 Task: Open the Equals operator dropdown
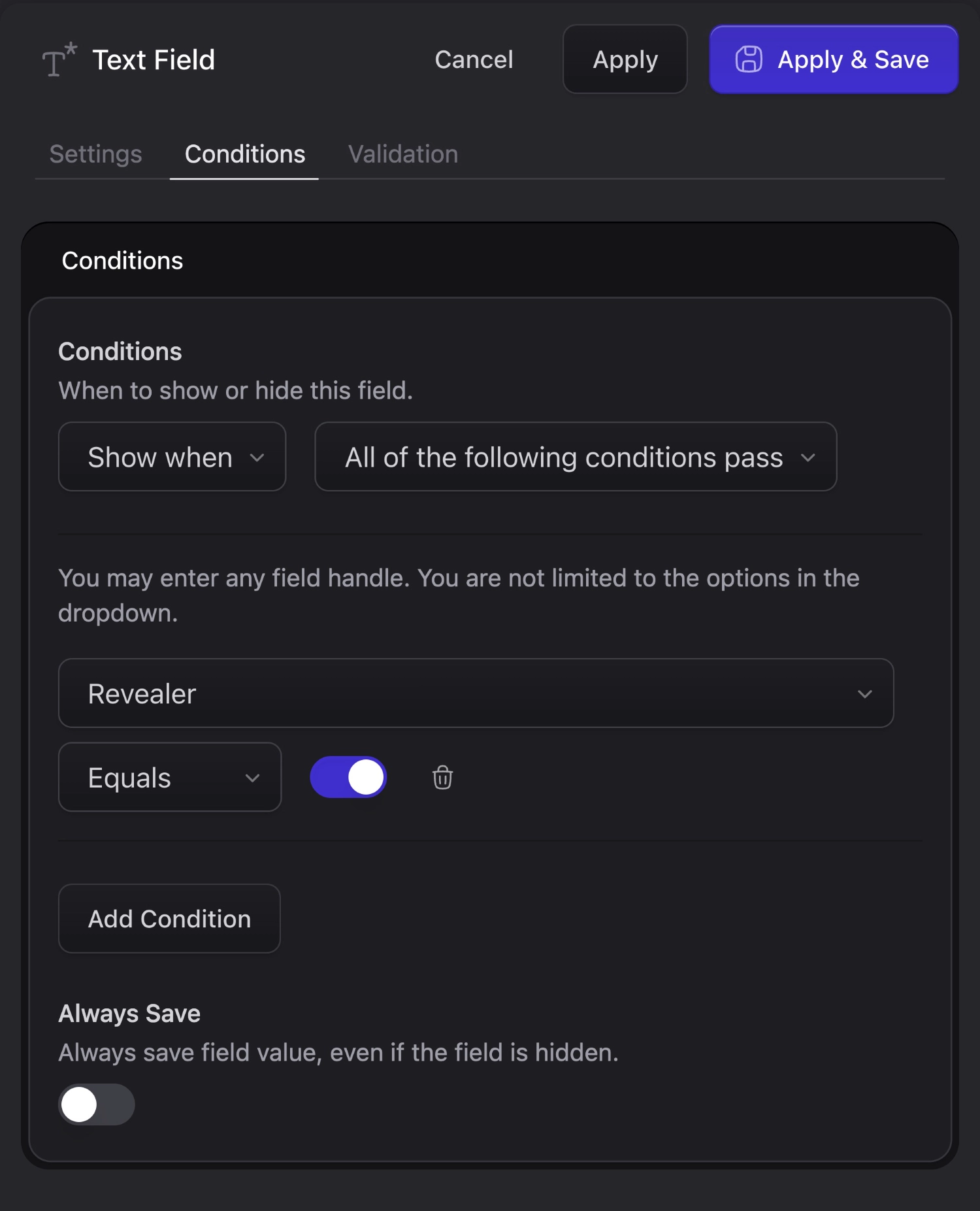click(x=169, y=778)
